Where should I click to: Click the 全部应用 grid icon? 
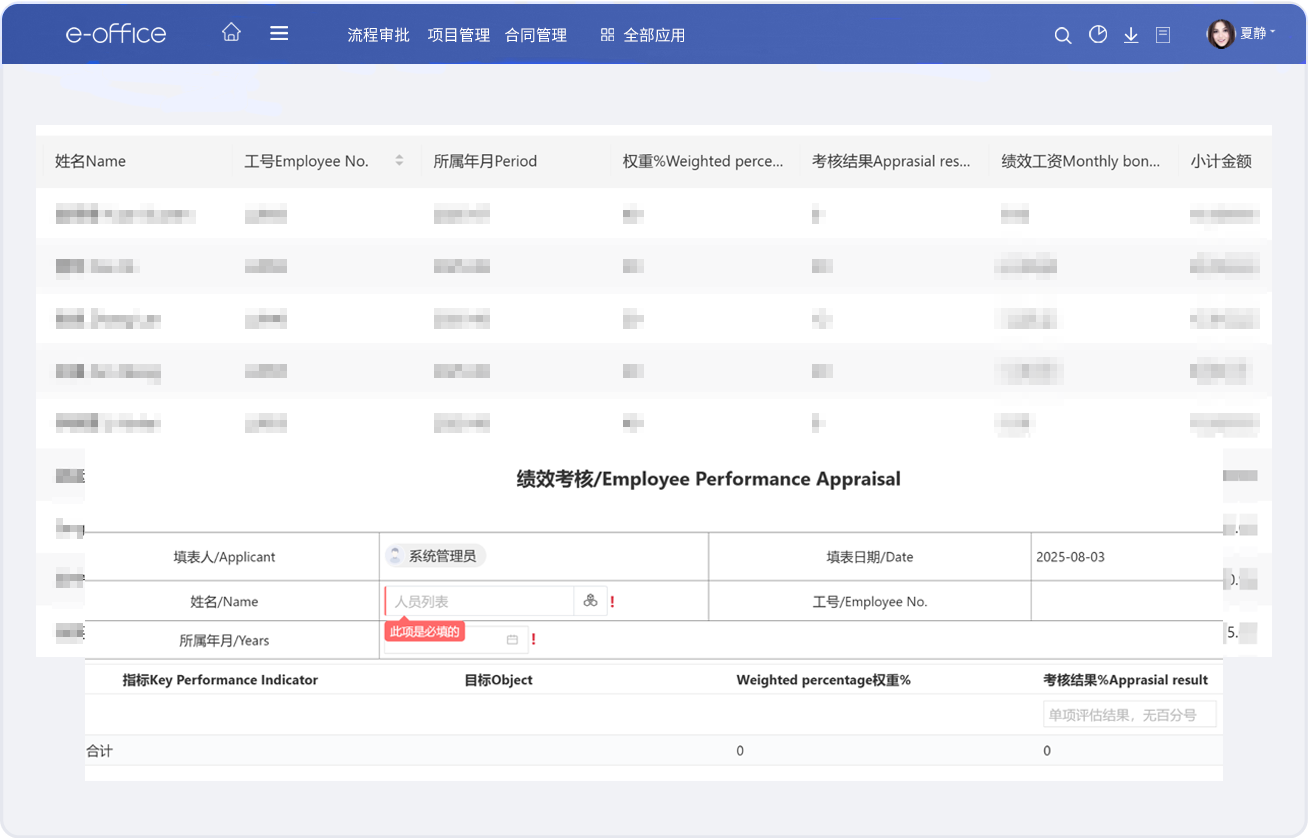click(607, 35)
